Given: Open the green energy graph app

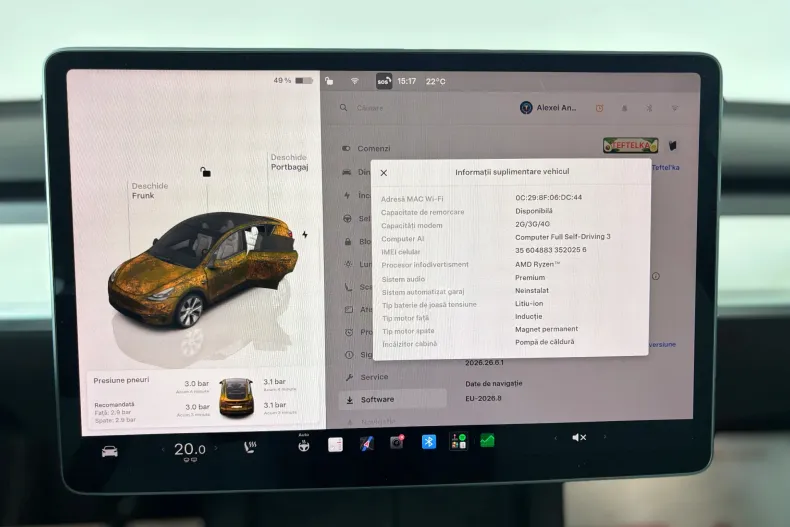Looking at the screenshot, I should 487,441.
